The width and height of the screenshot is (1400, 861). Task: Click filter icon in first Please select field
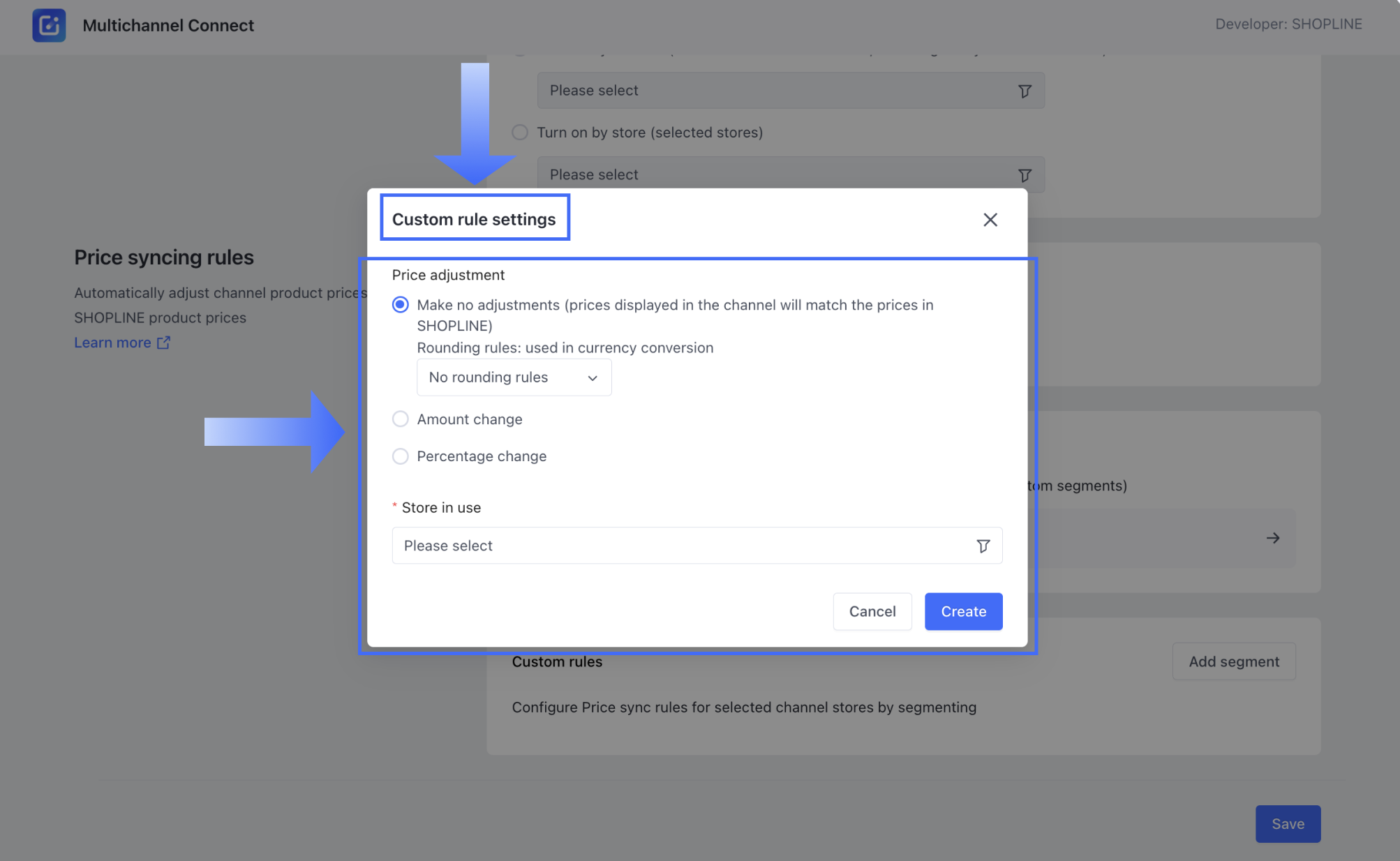pos(1024,91)
